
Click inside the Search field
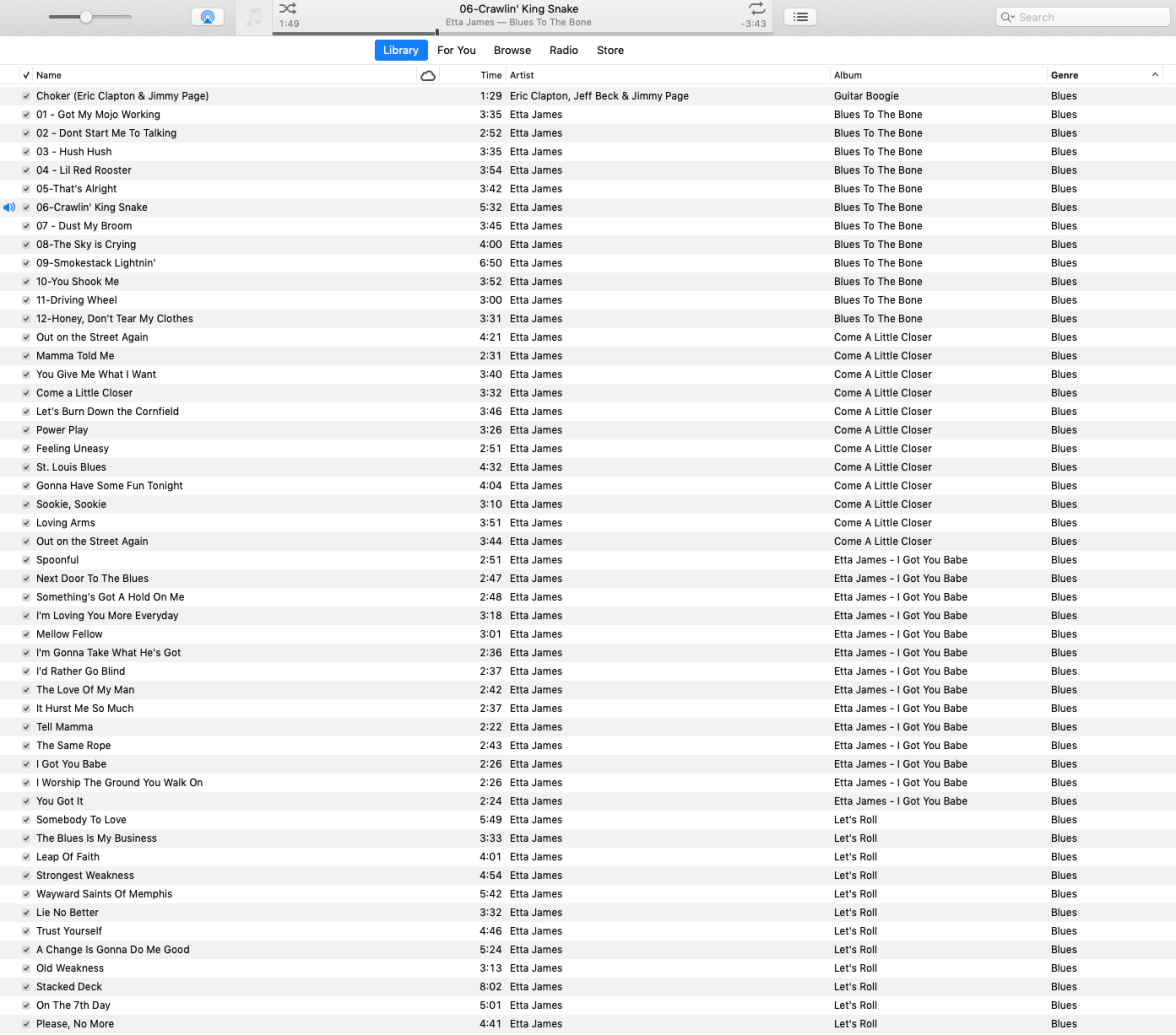[1080, 16]
